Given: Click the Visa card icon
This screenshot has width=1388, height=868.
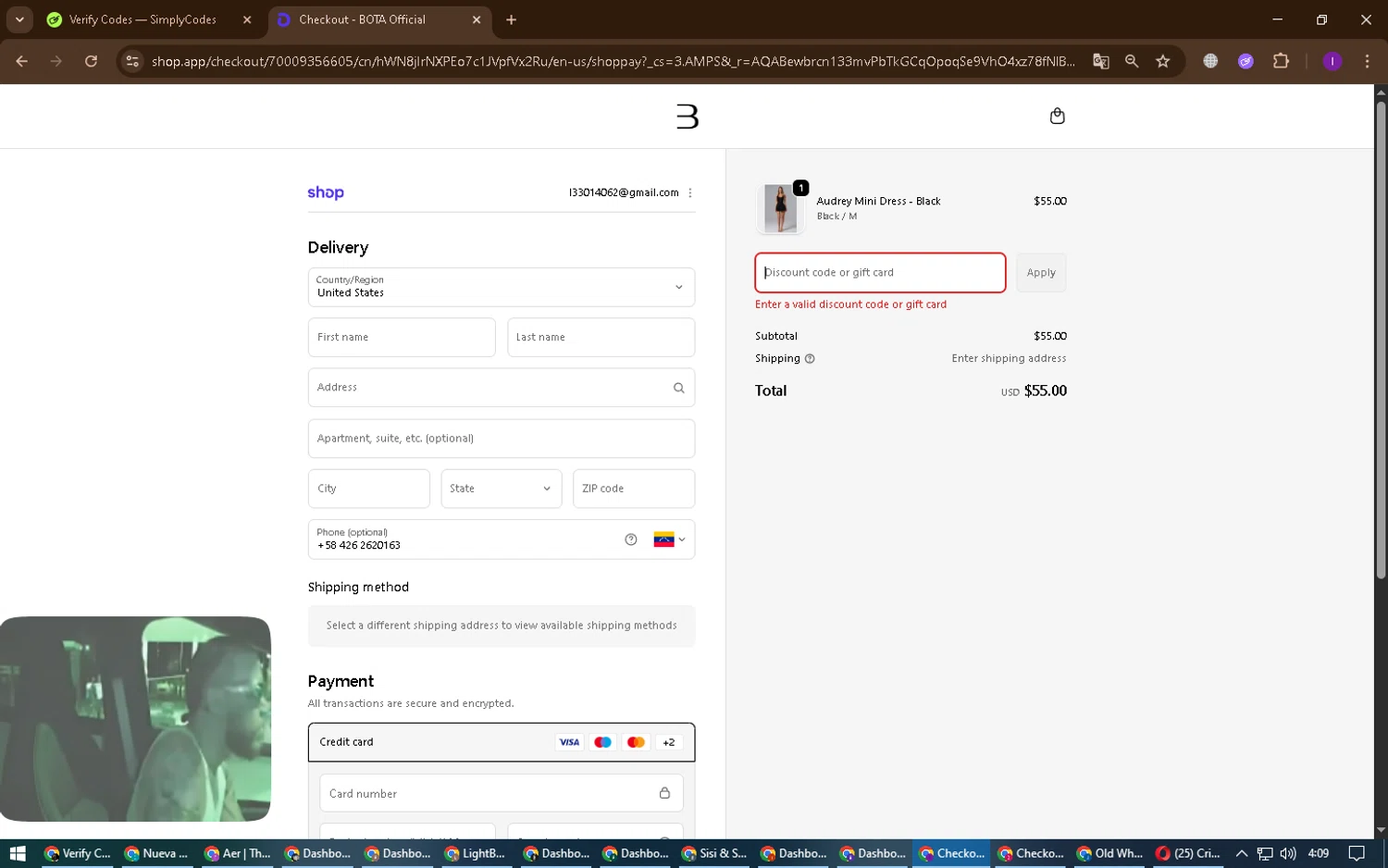Looking at the screenshot, I should click(x=569, y=742).
